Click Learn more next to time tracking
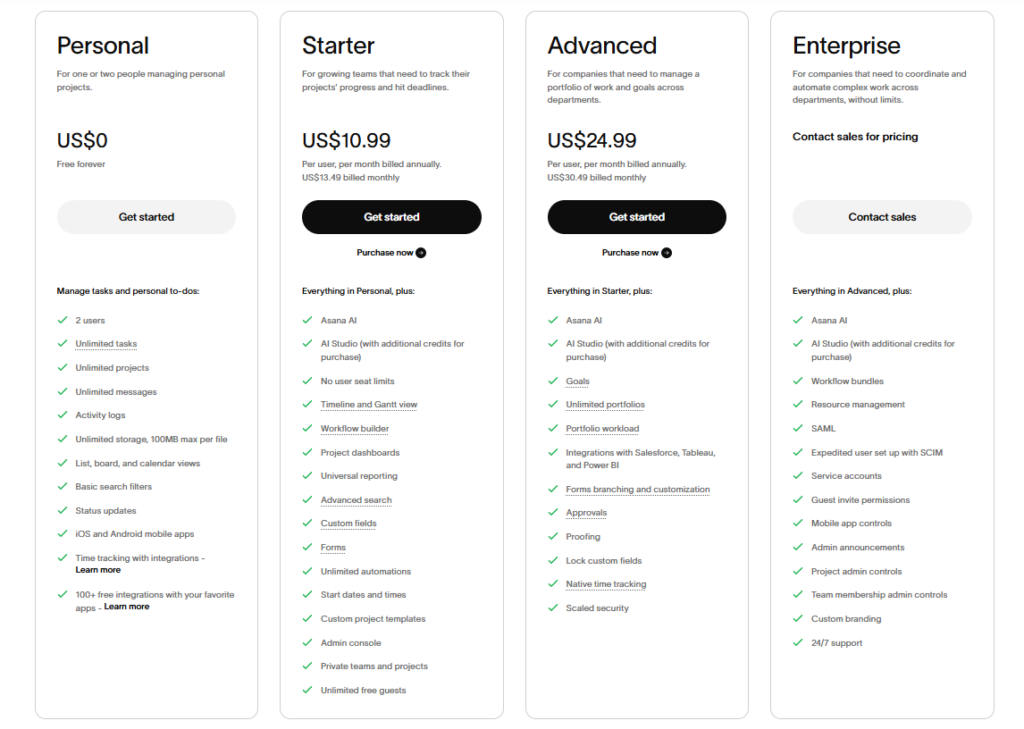Viewport: 1024px width, 729px height. tap(98, 570)
